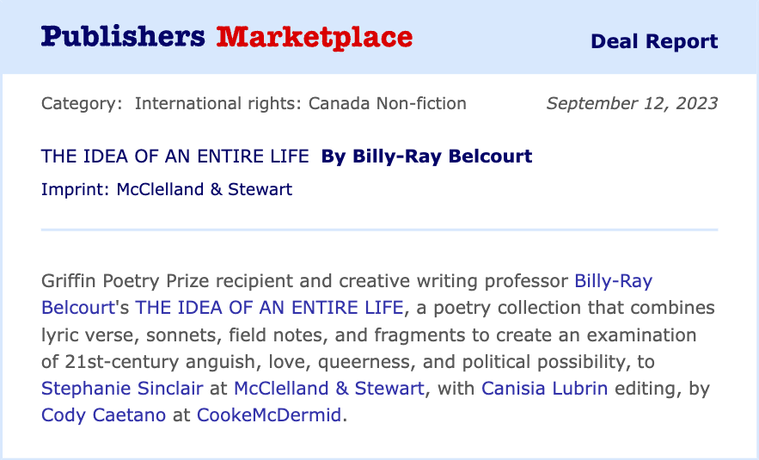This screenshot has width=759, height=460.
Task: Click the Category label text
Action: click(82, 104)
